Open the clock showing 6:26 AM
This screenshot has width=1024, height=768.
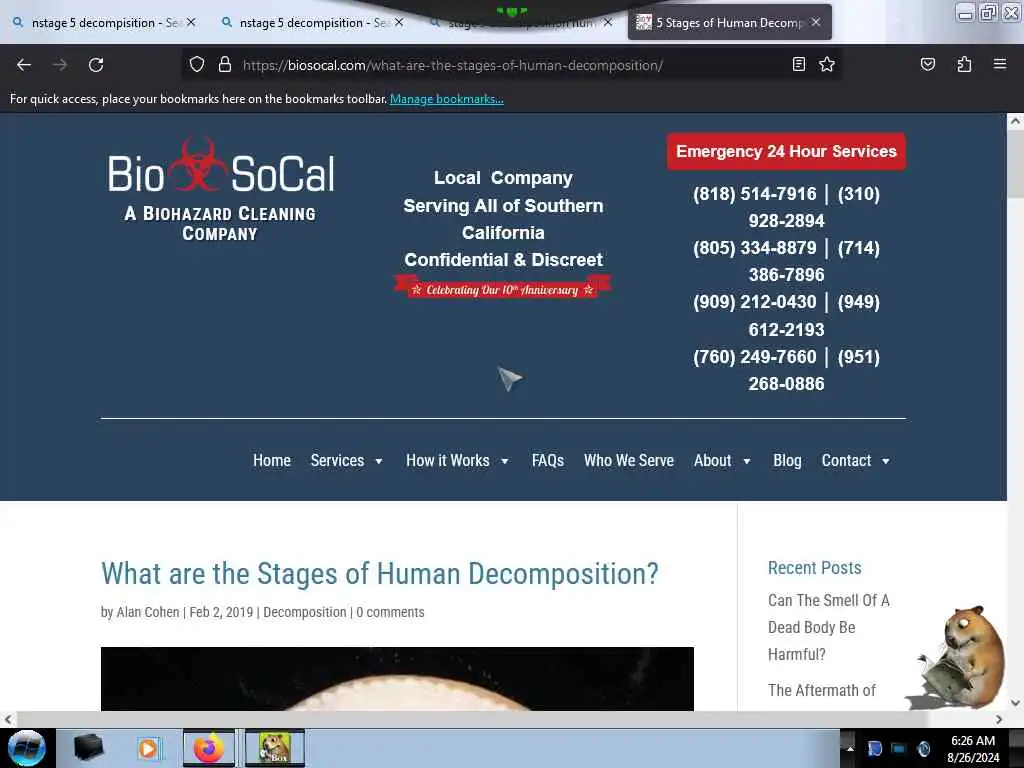tap(972, 748)
